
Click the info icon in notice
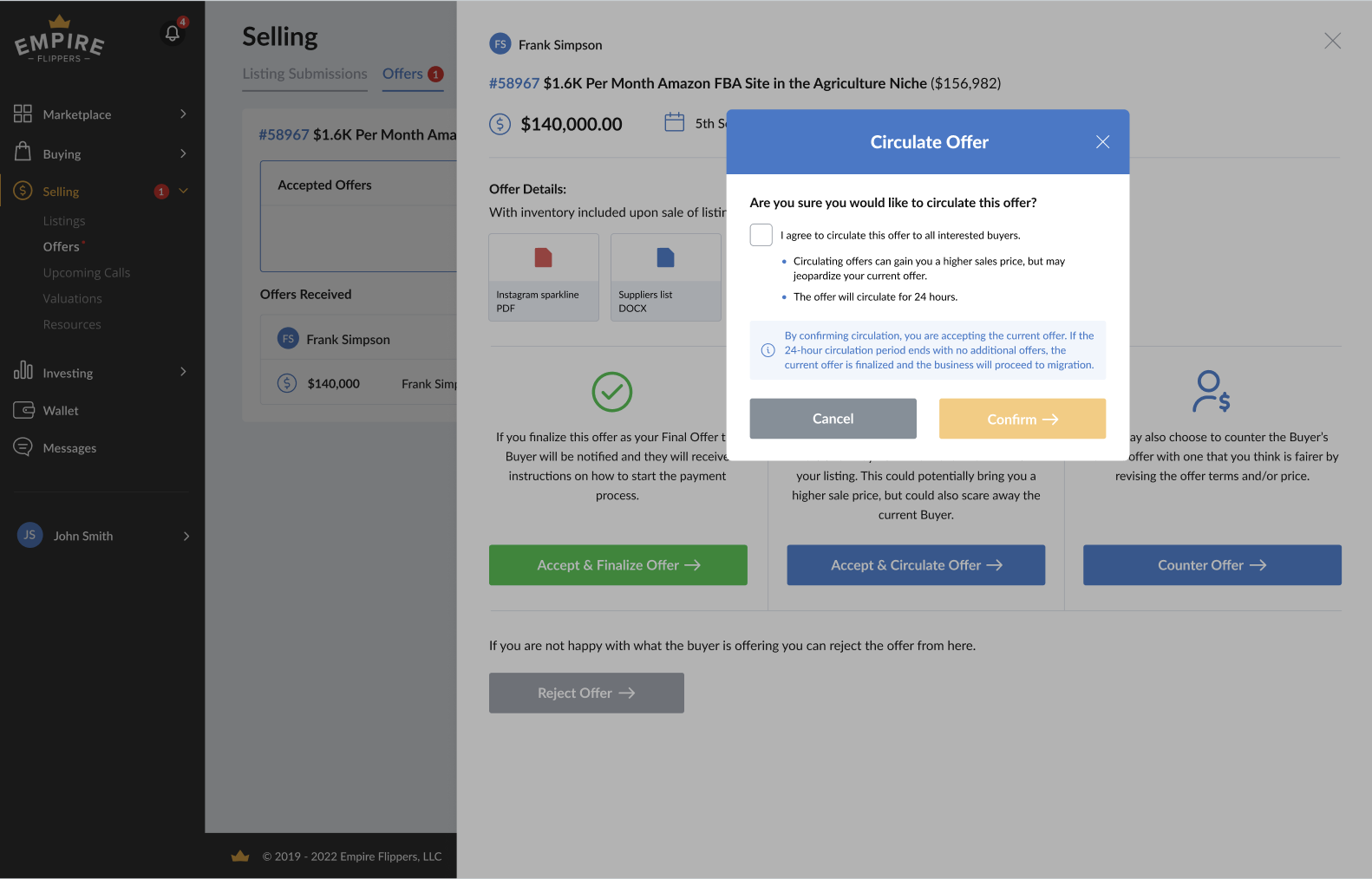(768, 350)
